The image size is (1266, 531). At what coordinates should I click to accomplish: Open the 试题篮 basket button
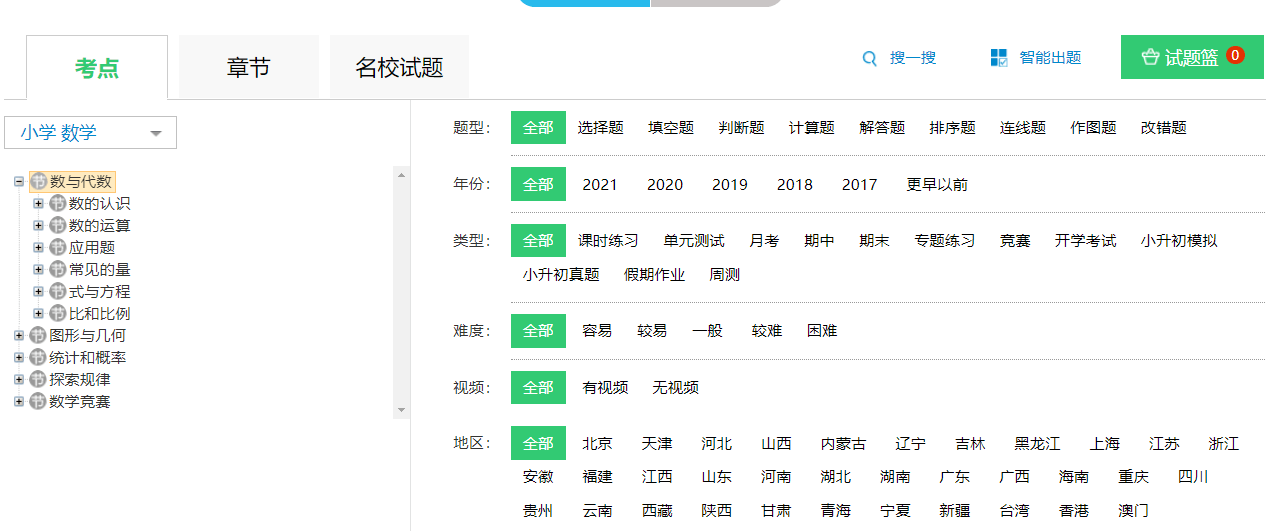coord(1192,57)
